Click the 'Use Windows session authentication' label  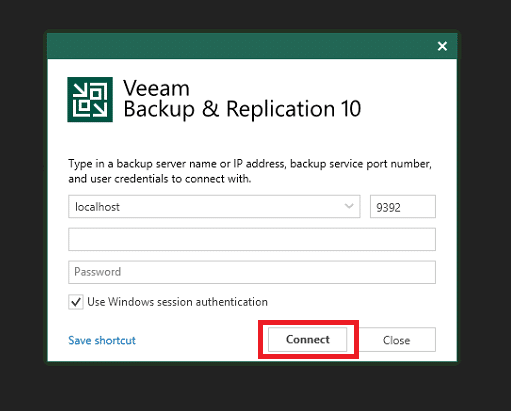(177, 302)
